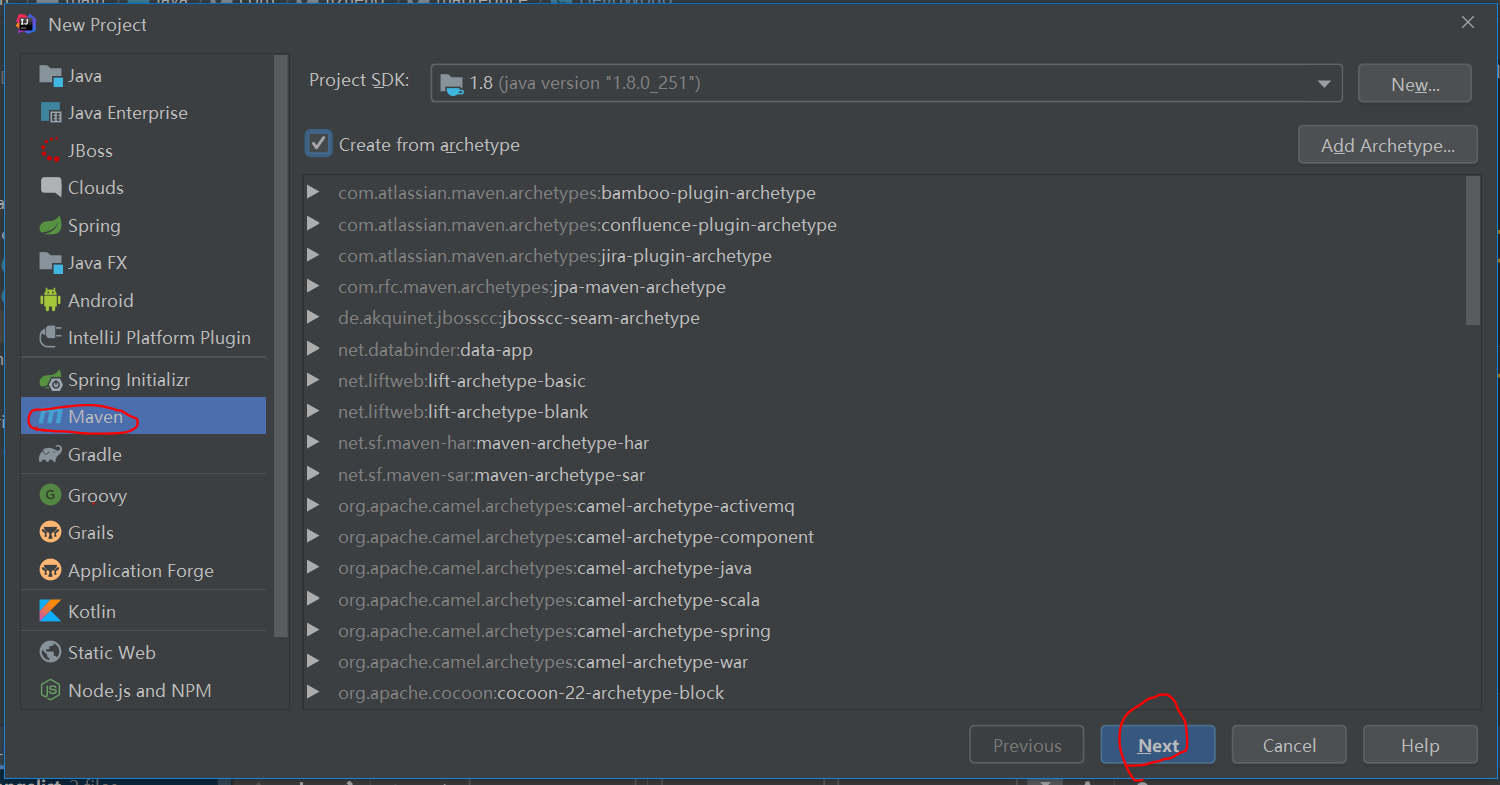Viewport: 1500px width, 785px height.
Task: Click the Kotlin icon
Action: click(x=50, y=611)
